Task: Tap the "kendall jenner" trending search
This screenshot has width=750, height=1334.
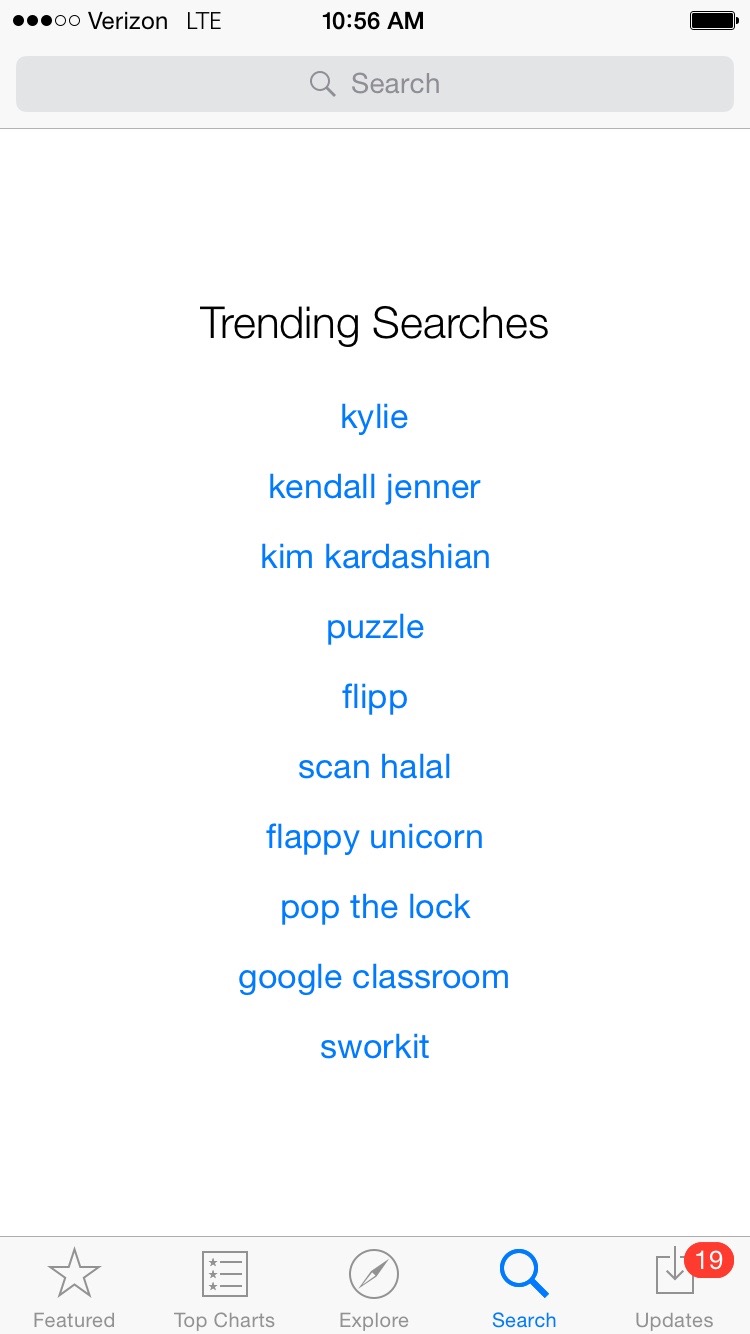Action: (374, 487)
